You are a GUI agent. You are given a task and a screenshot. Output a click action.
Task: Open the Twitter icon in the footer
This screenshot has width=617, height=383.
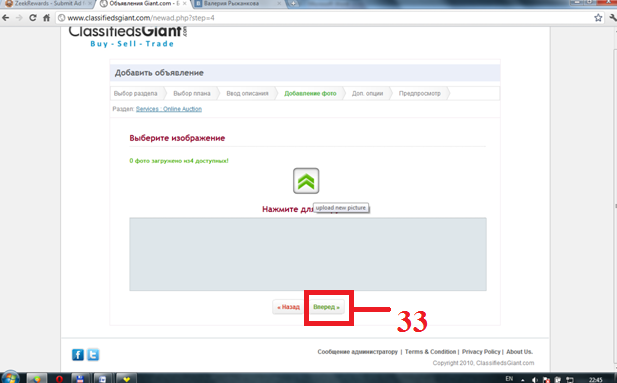pyautogui.click(x=93, y=355)
